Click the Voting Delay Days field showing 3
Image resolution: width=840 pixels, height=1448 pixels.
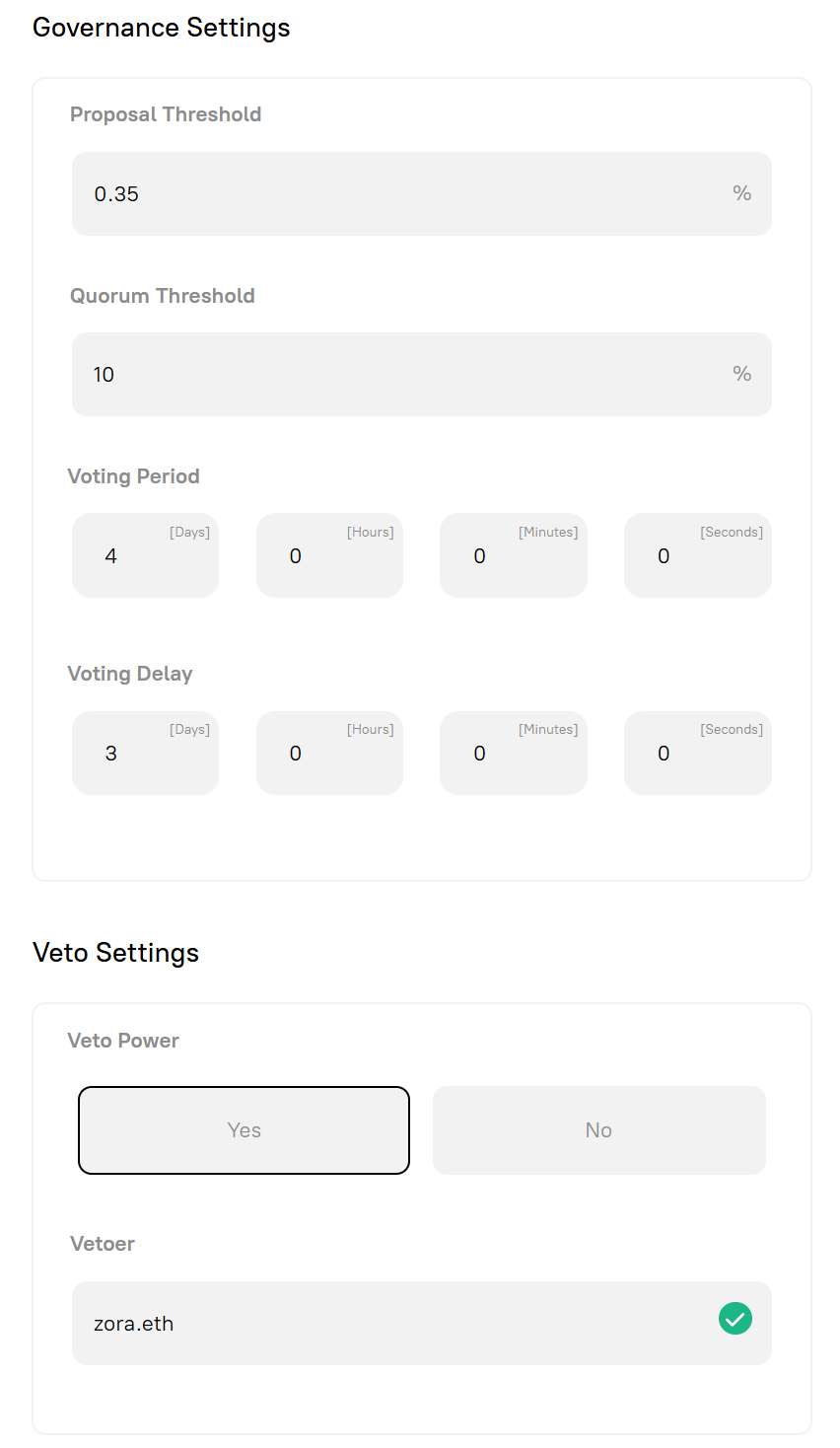pos(145,753)
